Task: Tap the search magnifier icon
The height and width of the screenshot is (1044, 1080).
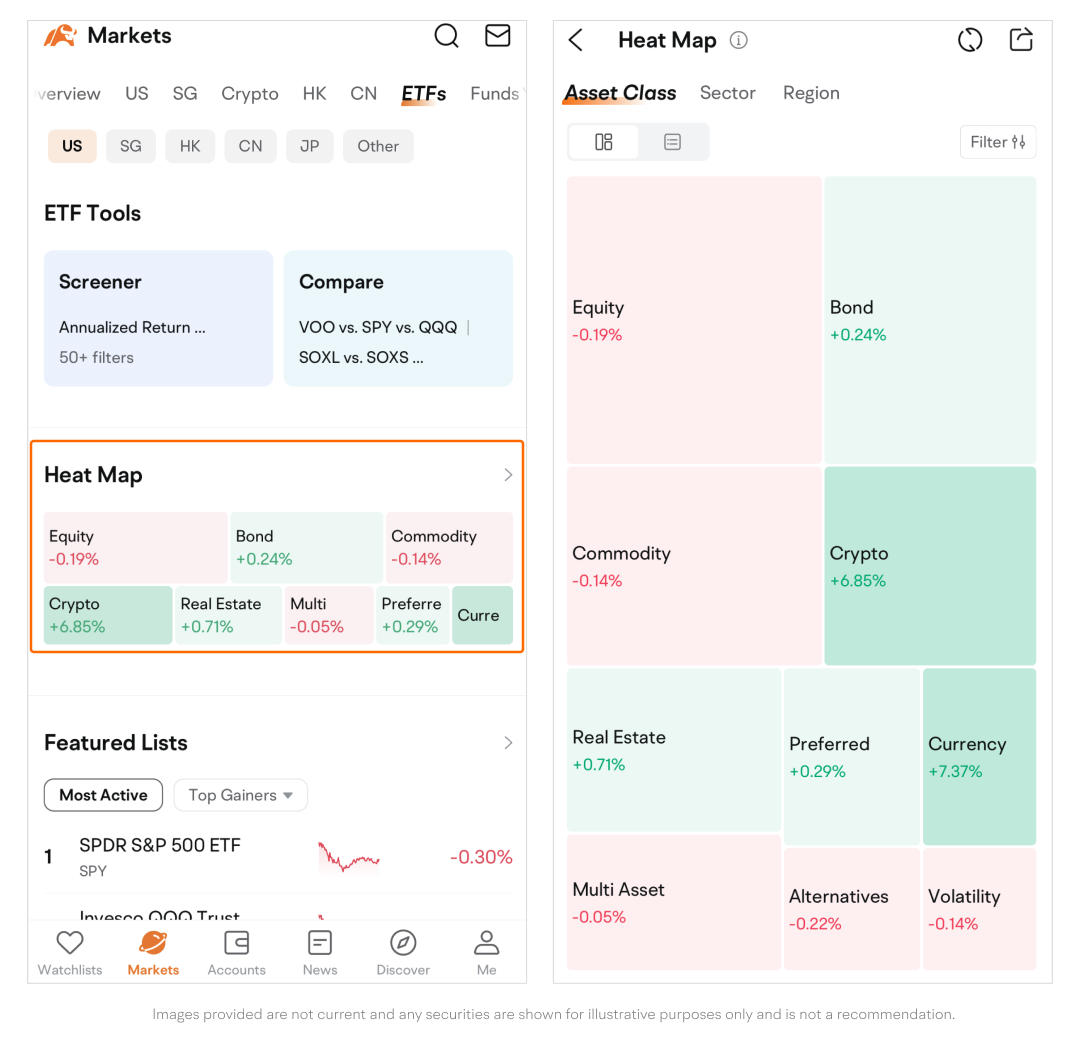Action: point(447,36)
